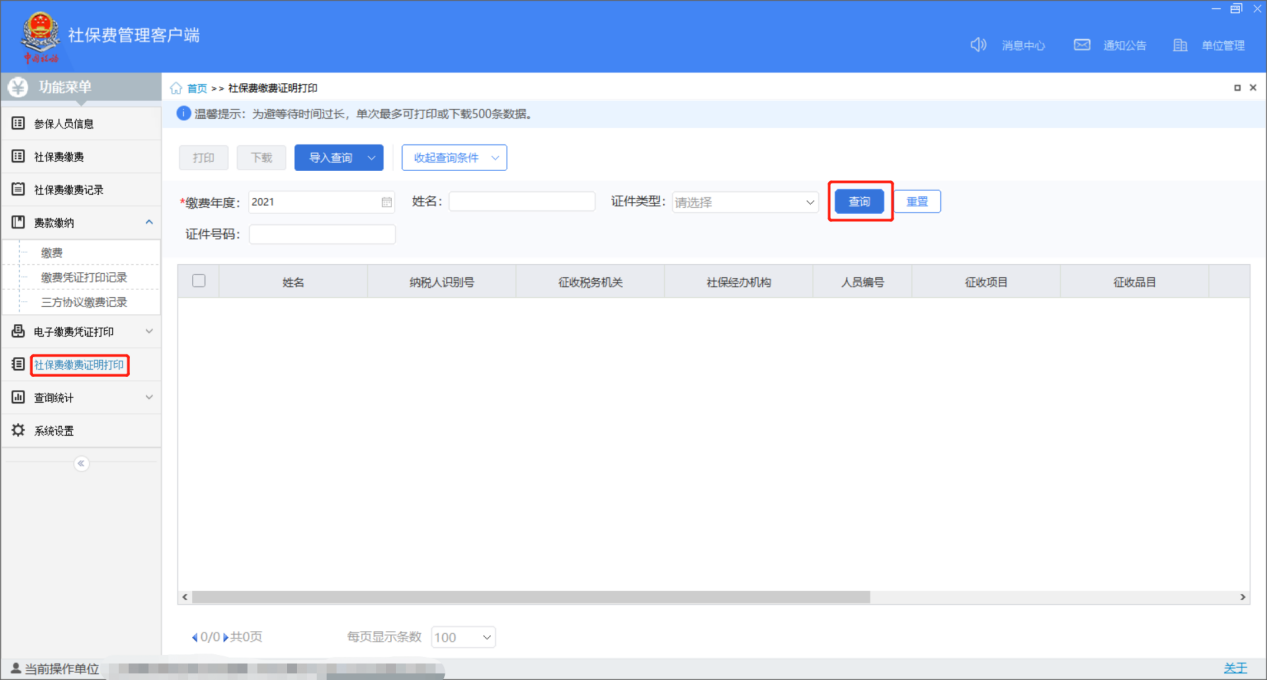
Task: Click the horizontal scrollbar under the table
Action: pyautogui.click(x=530, y=597)
